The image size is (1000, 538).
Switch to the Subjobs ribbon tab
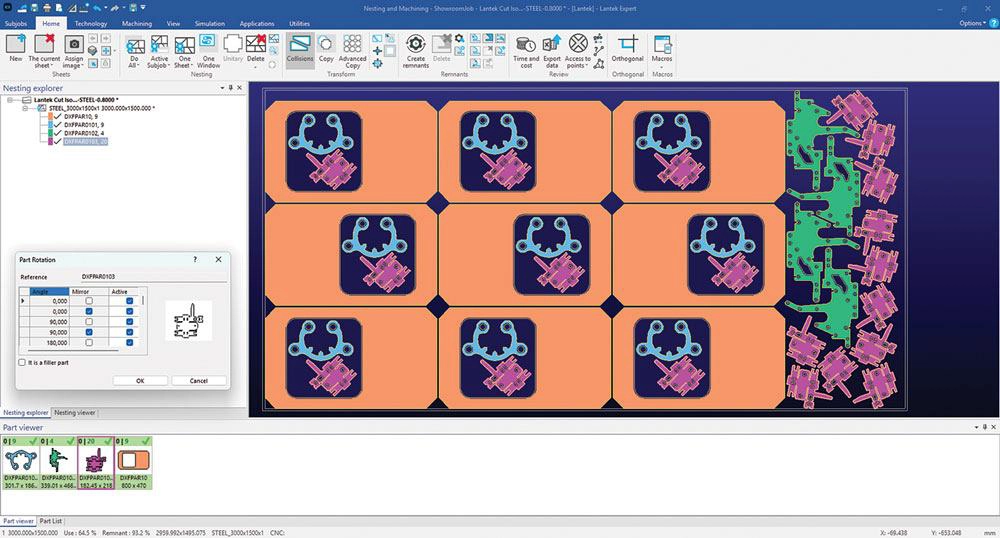(16, 24)
